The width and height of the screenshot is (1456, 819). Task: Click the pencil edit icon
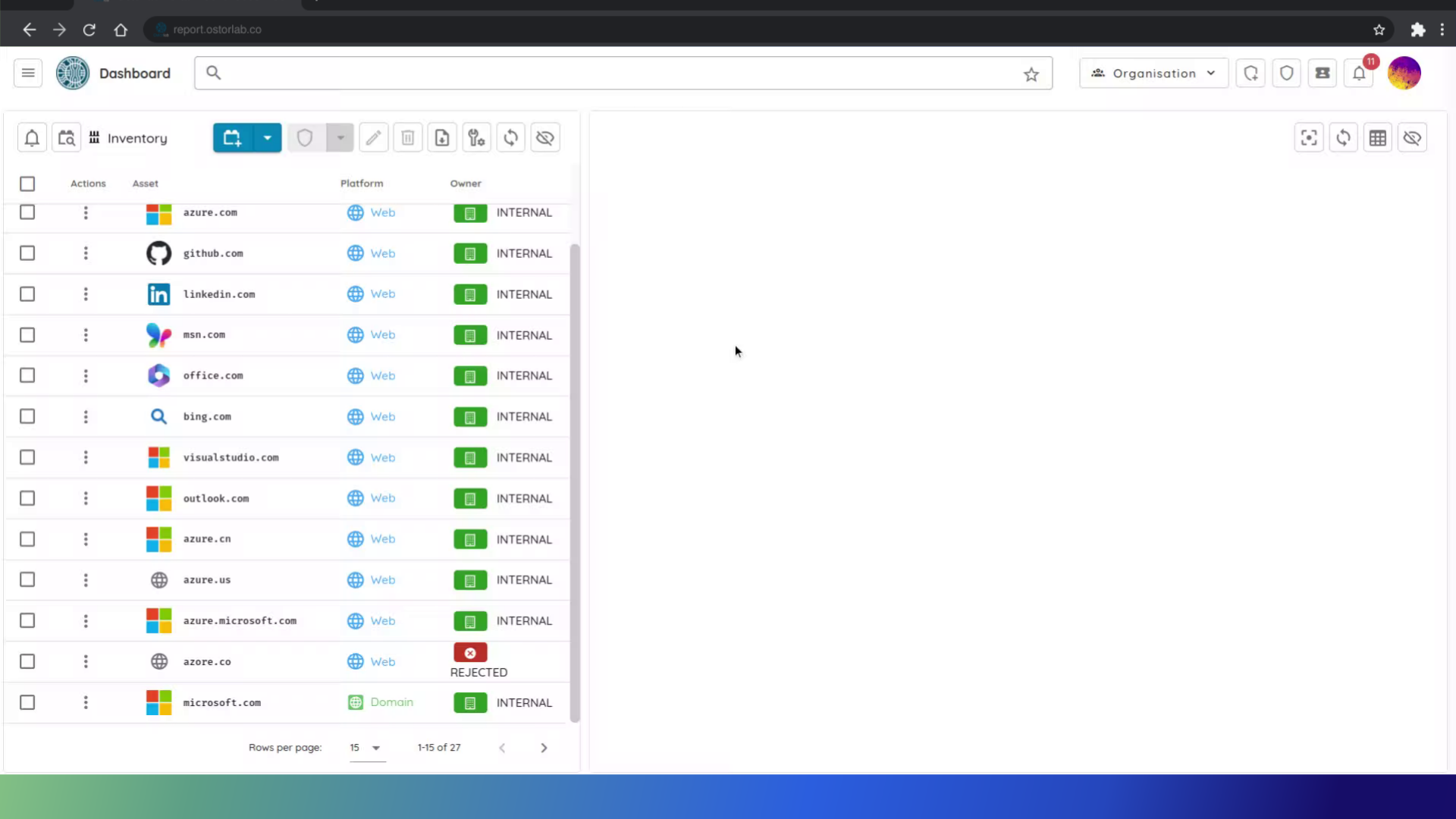373,138
